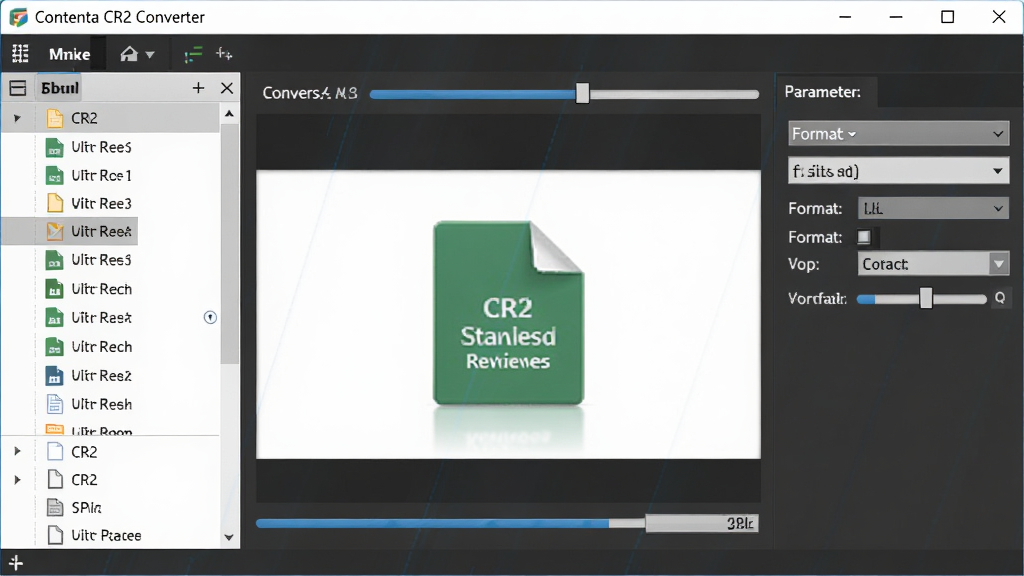Click the file list vertical scrollbar thumb
The height and width of the screenshot is (576, 1024).
click(x=230, y=243)
